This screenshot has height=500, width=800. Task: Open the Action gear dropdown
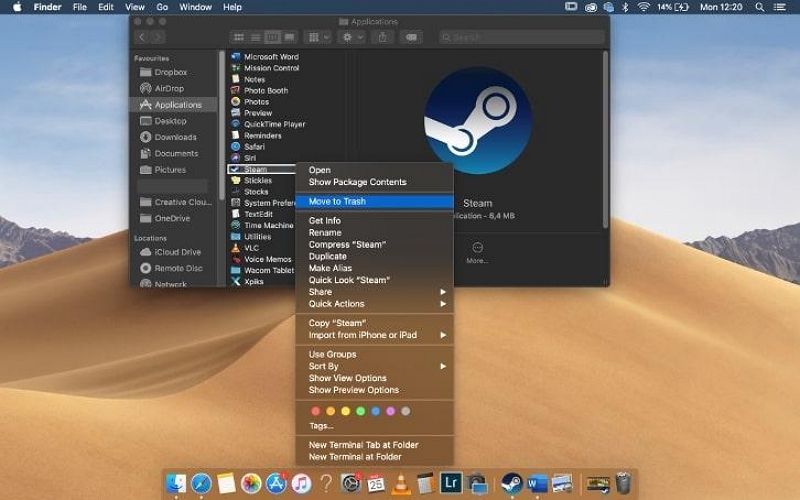(x=352, y=37)
